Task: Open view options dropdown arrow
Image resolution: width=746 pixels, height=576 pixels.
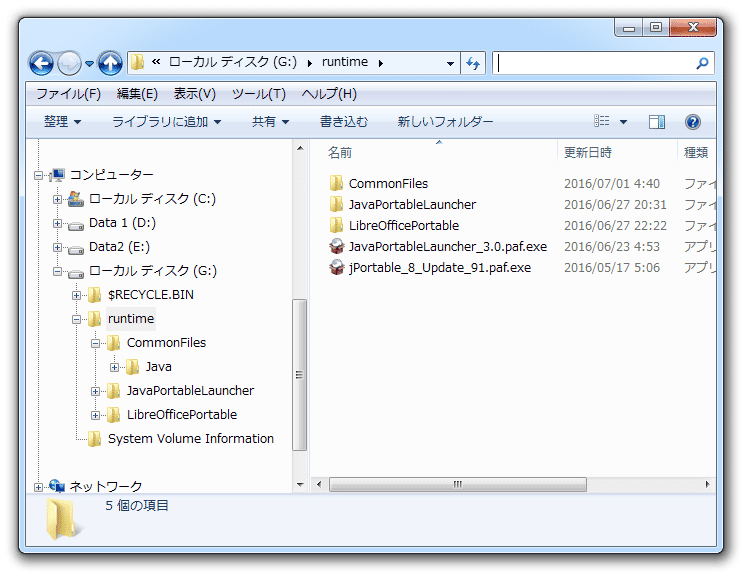Action: click(623, 122)
